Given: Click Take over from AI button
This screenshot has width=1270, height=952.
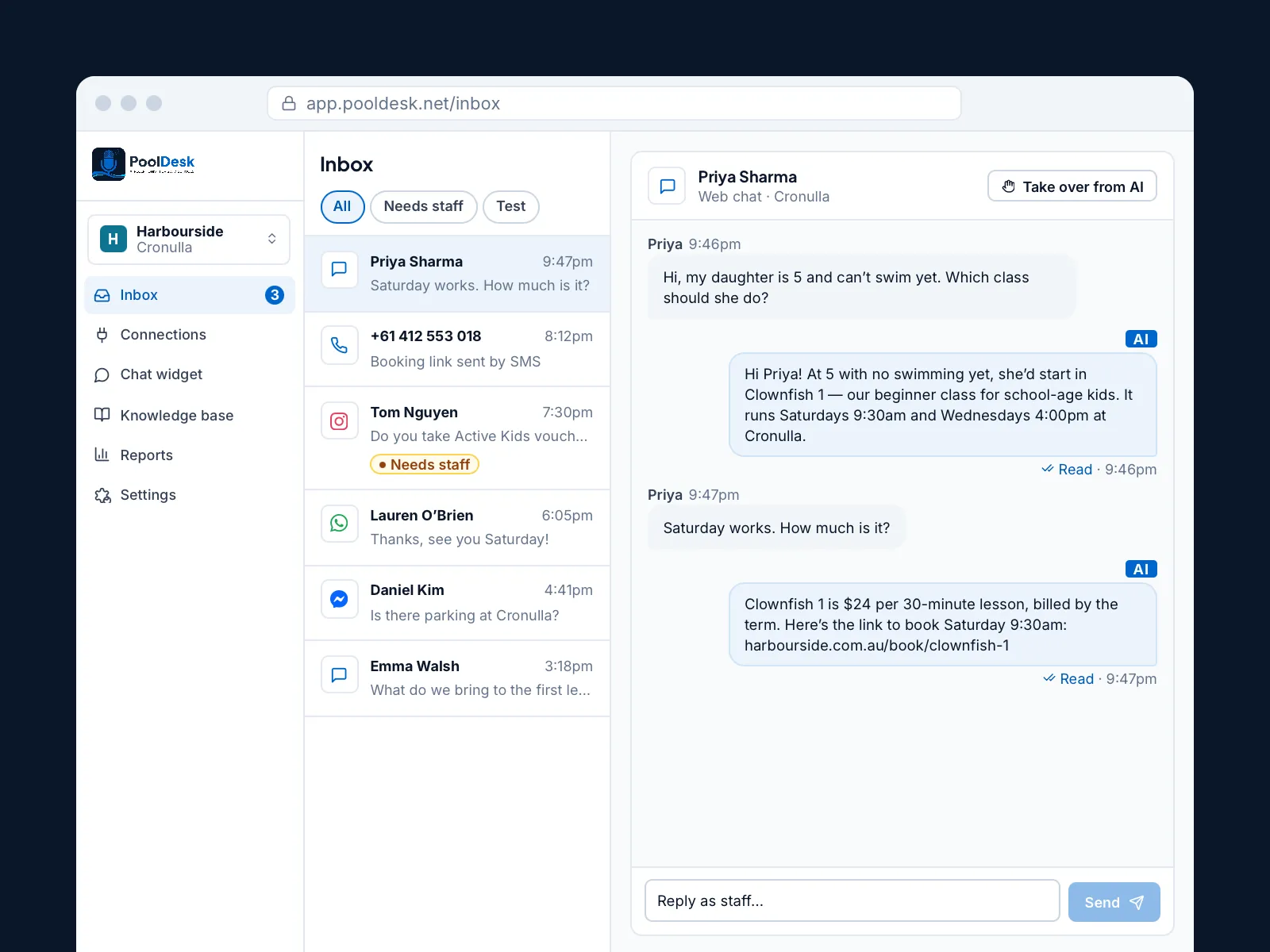Looking at the screenshot, I should (1072, 186).
